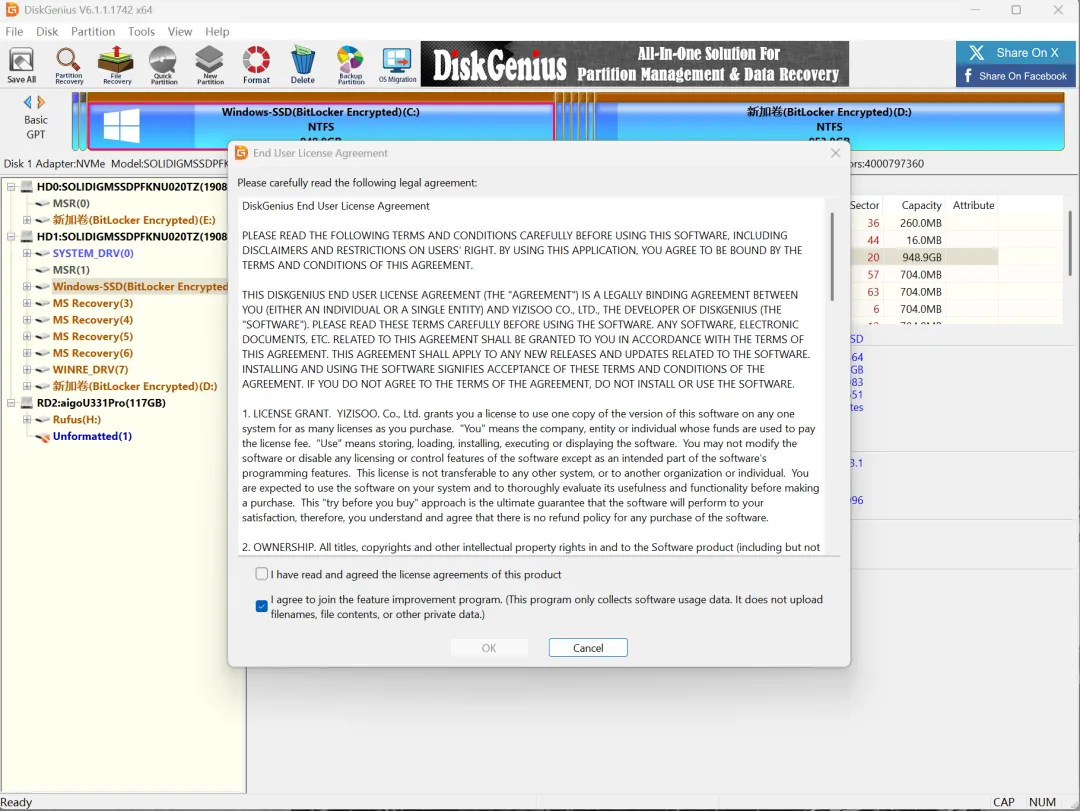Image resolution: width=1080 pixels, height=811 pixels.
Task: Cancel the license agreement dialog
Action: click(x=588, y=648)
